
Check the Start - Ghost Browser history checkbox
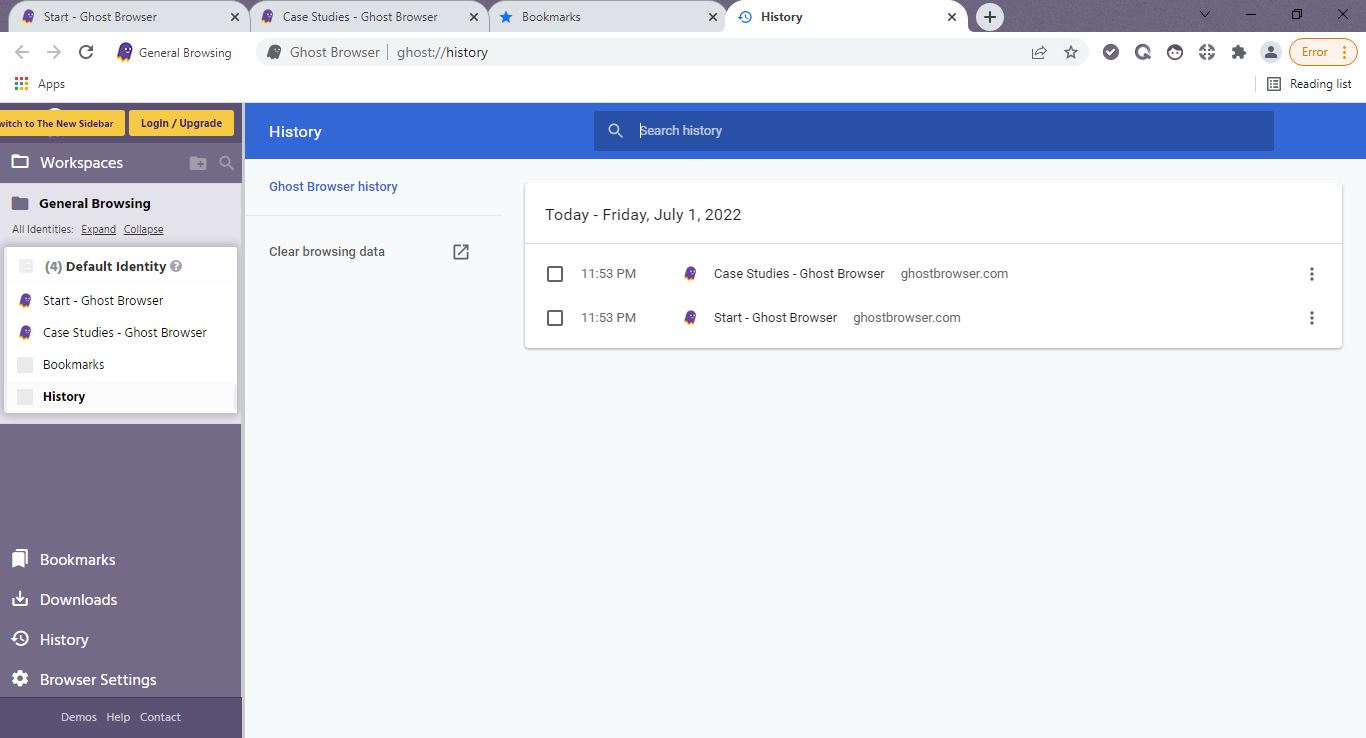(x=555, y=318)
